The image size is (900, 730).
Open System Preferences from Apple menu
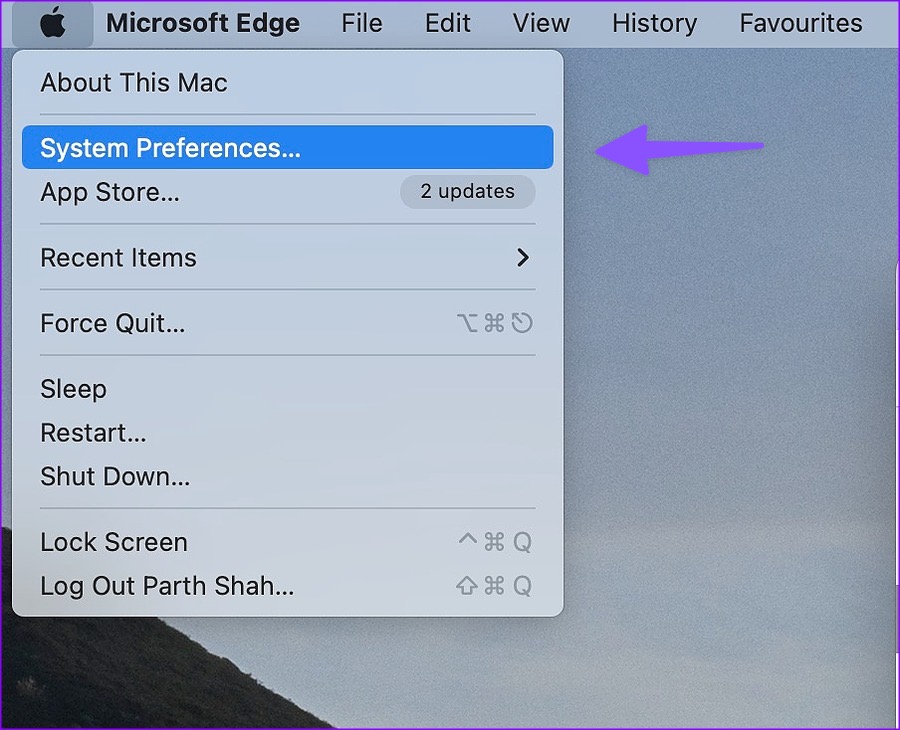[x=288, y=147]
